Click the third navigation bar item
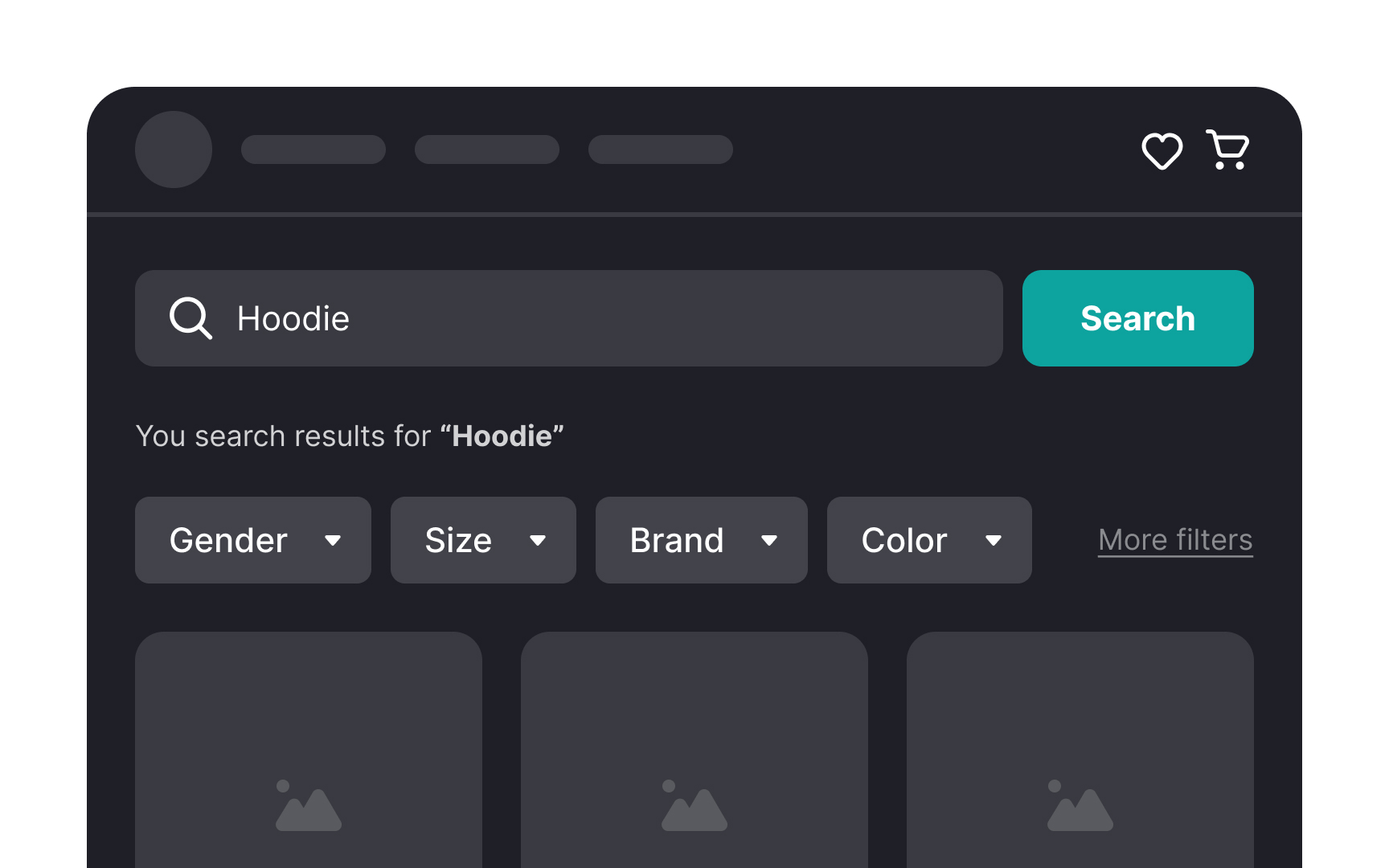The width and height of the screenshot is (1389, 868). [660, 149]
